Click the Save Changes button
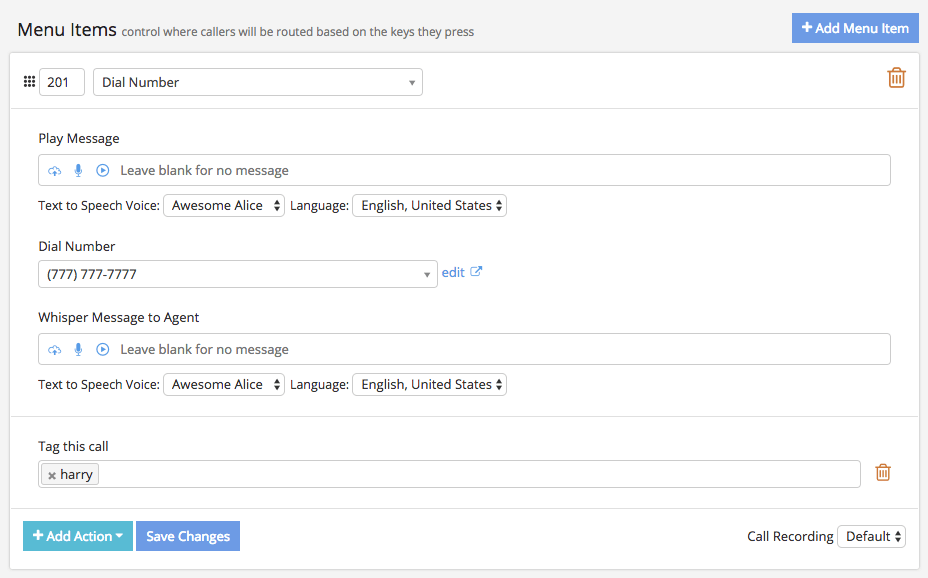This screenshot has height=578, width=928. pyautogui.click(x=188, y=537)
